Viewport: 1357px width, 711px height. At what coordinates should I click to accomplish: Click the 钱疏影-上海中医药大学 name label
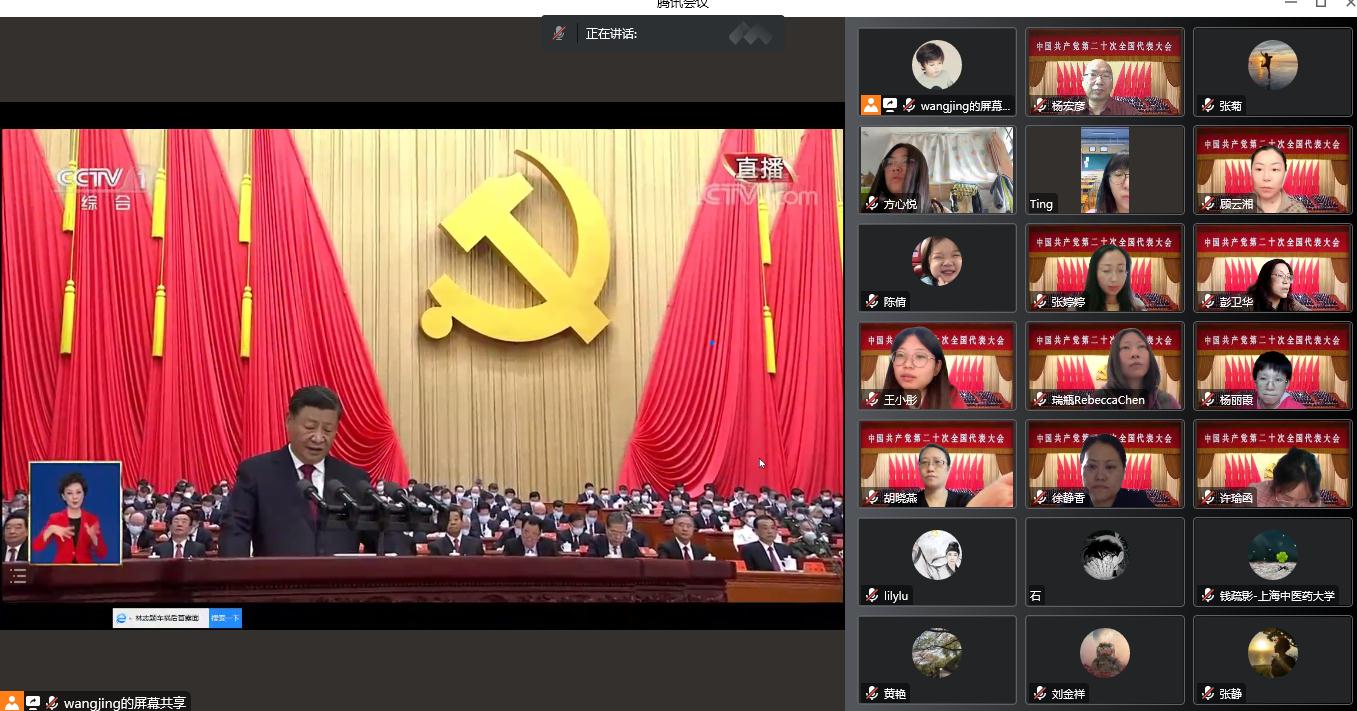tap(1276, 596)
